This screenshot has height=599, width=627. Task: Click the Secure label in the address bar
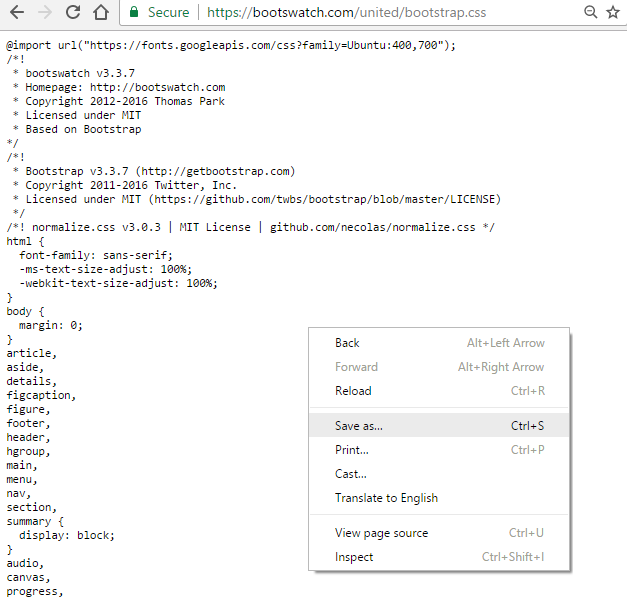168,12
